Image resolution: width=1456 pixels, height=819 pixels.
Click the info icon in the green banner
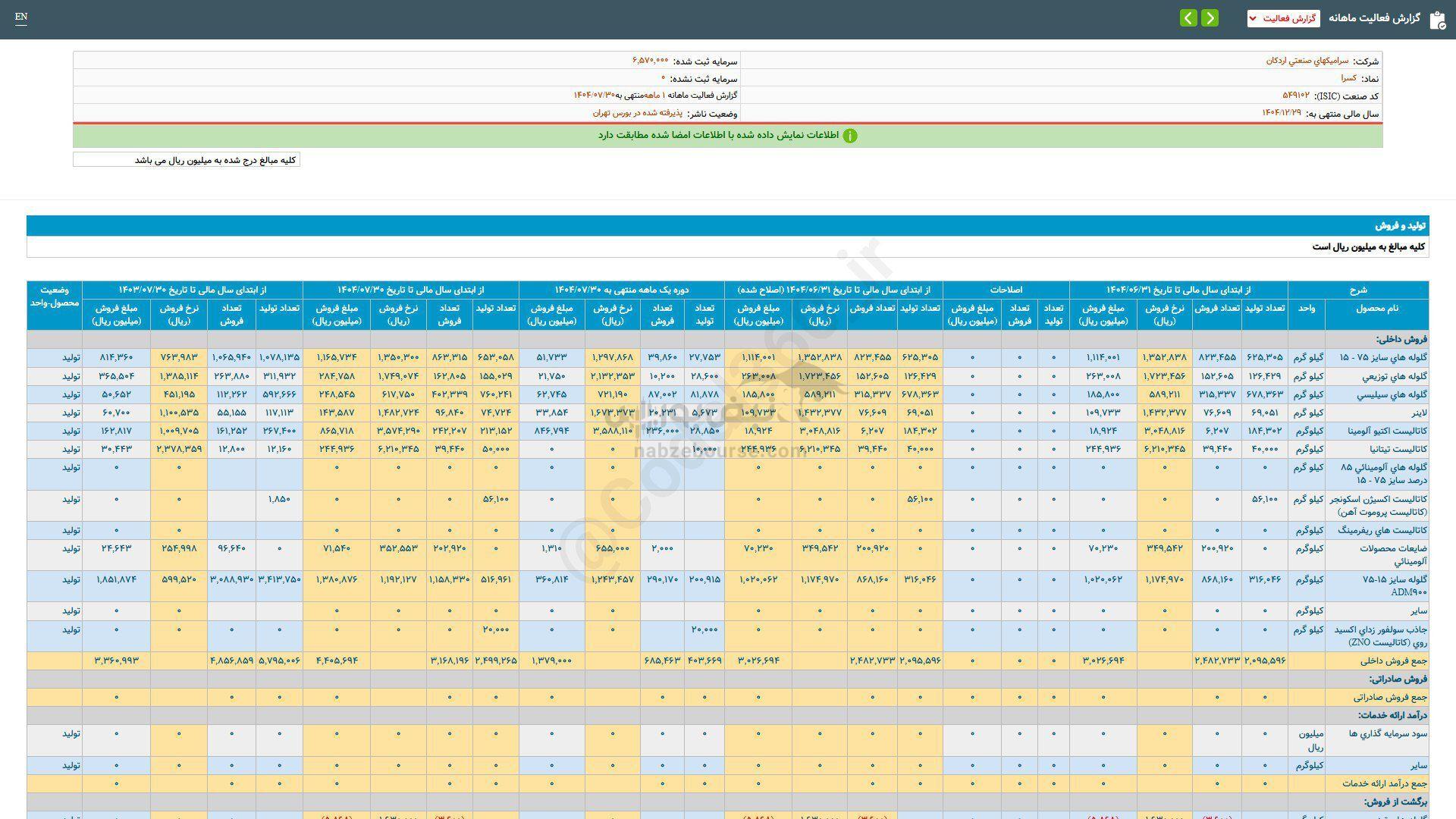[x=850, y=136]
